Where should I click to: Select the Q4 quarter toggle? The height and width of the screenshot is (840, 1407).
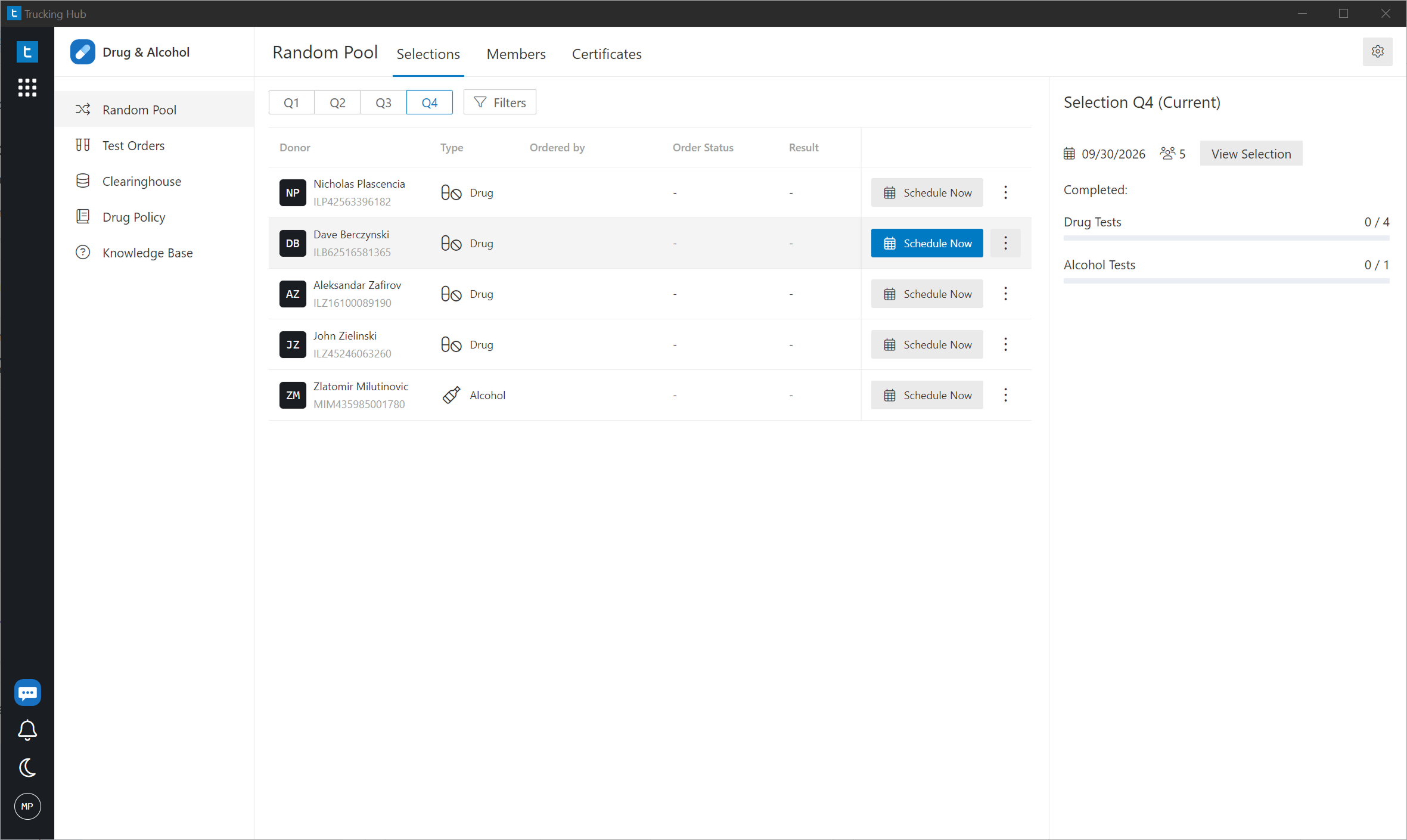[x=429, y=102]
